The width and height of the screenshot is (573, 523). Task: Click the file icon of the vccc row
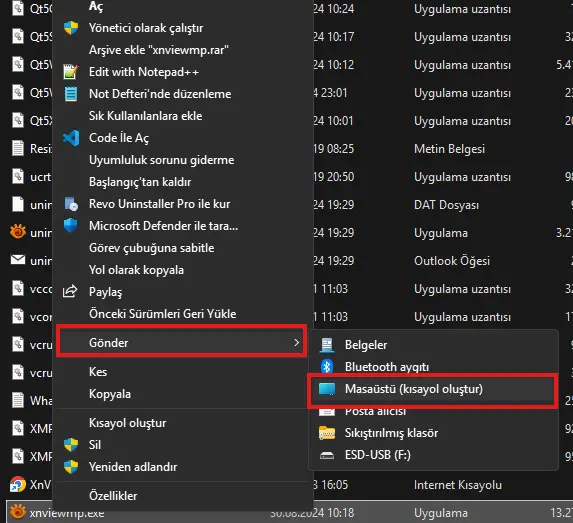18,288
